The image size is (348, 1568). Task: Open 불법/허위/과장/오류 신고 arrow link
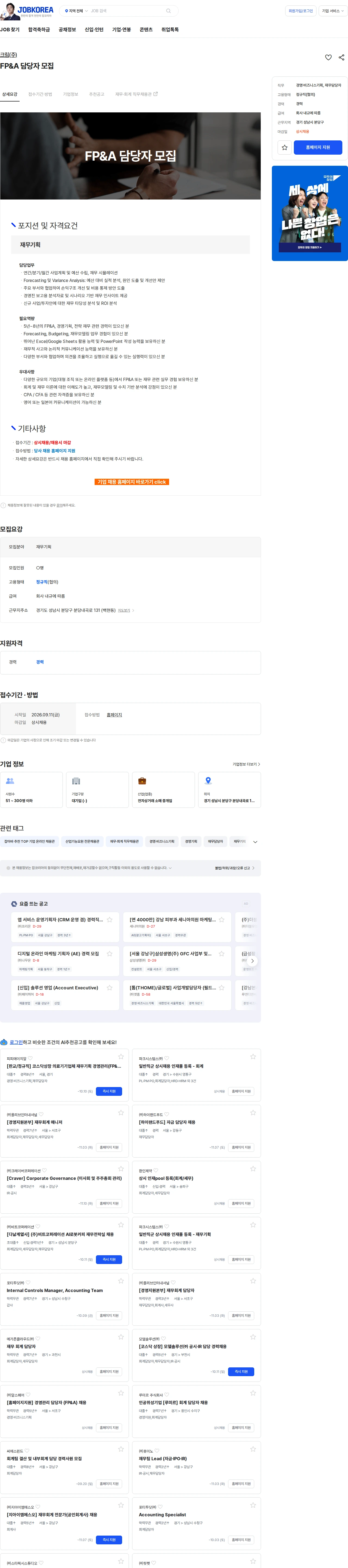[235, 868]
